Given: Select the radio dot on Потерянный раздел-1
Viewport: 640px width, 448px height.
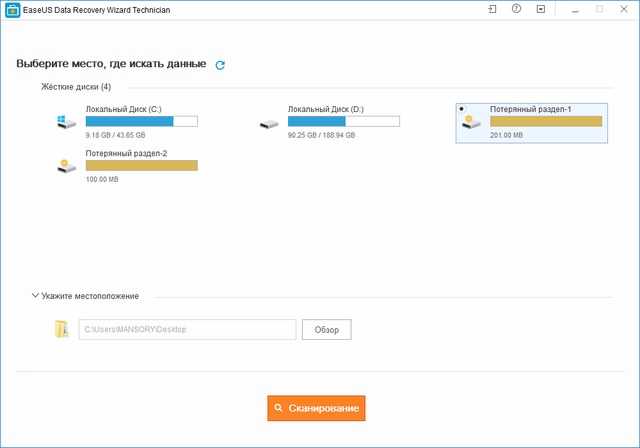Looking at the screenshot, I should click(460, 108).
